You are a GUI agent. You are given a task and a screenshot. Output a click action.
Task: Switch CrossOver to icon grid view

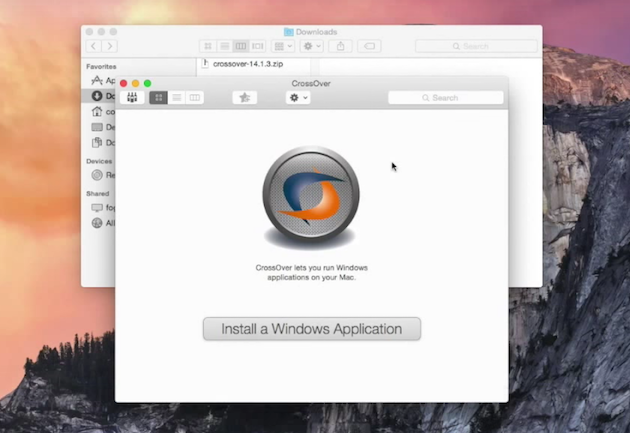[158, 98]
